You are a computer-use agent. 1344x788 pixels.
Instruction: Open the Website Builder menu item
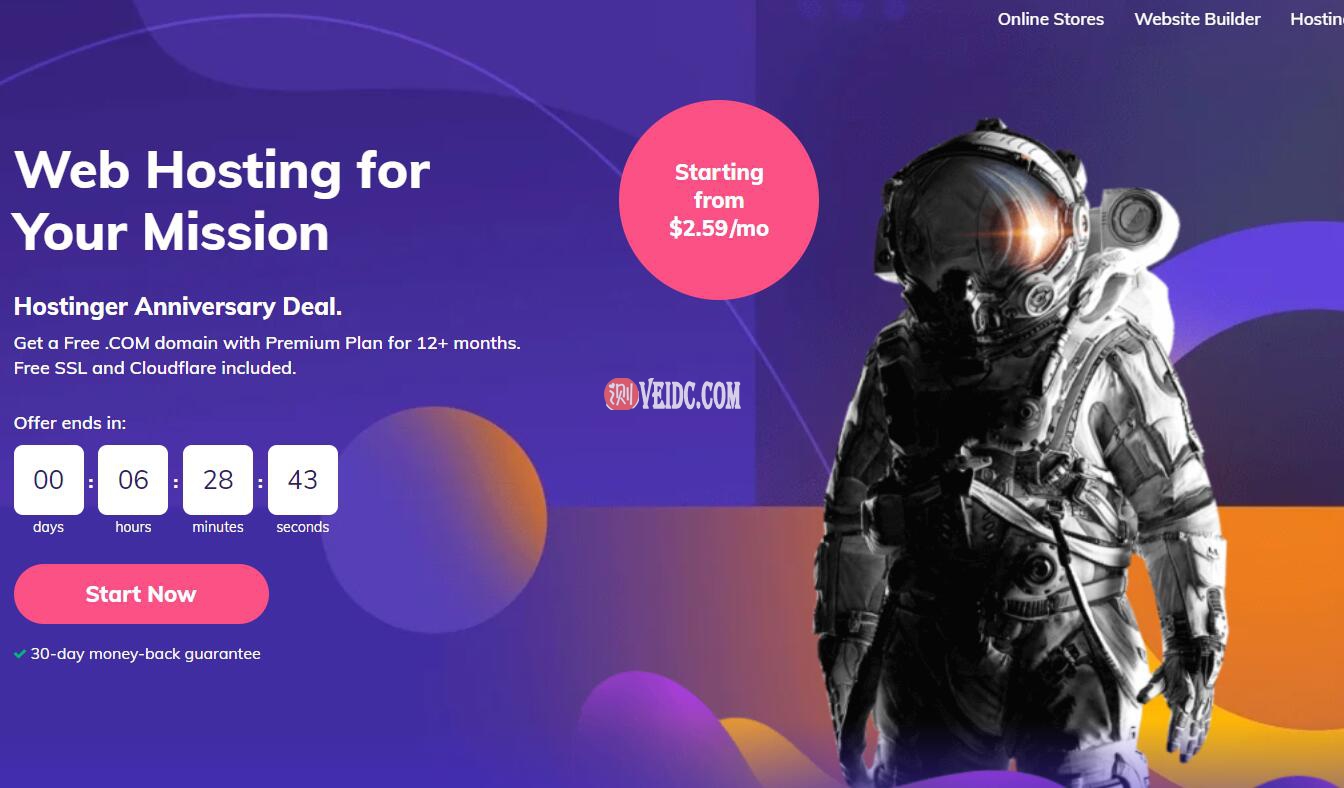point(1197,19)
